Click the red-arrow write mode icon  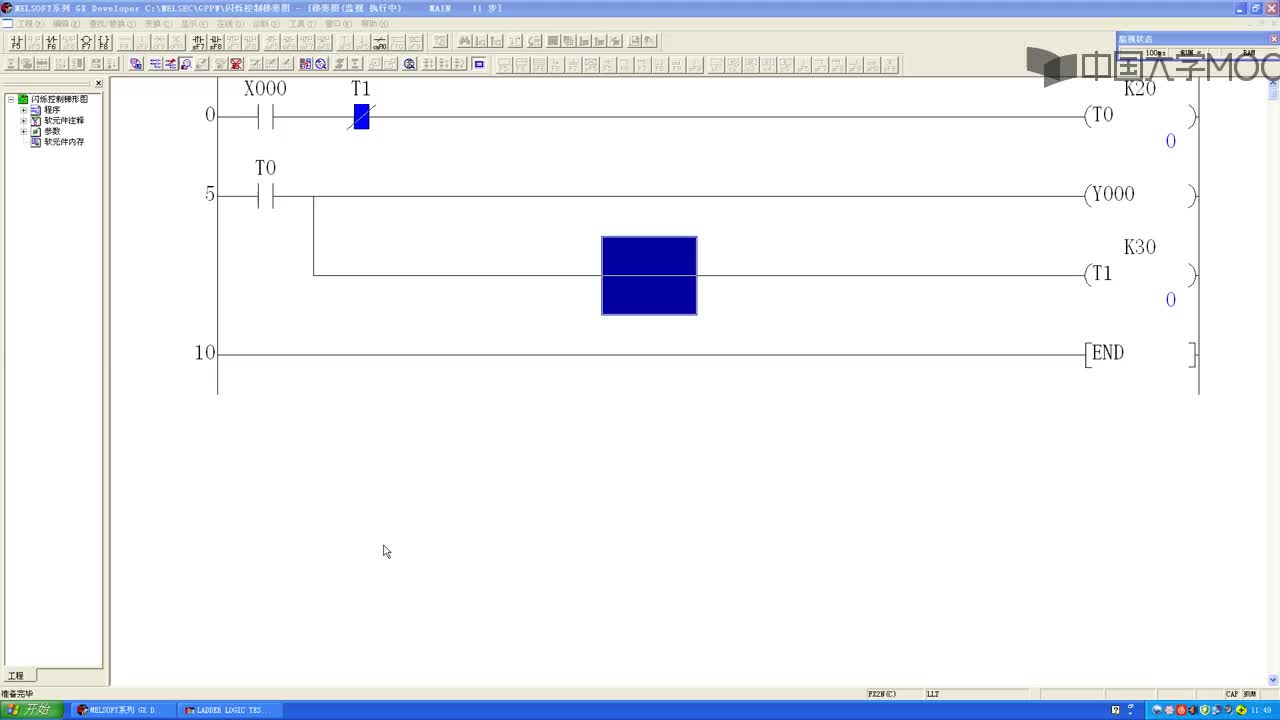(x=171, y=64)
